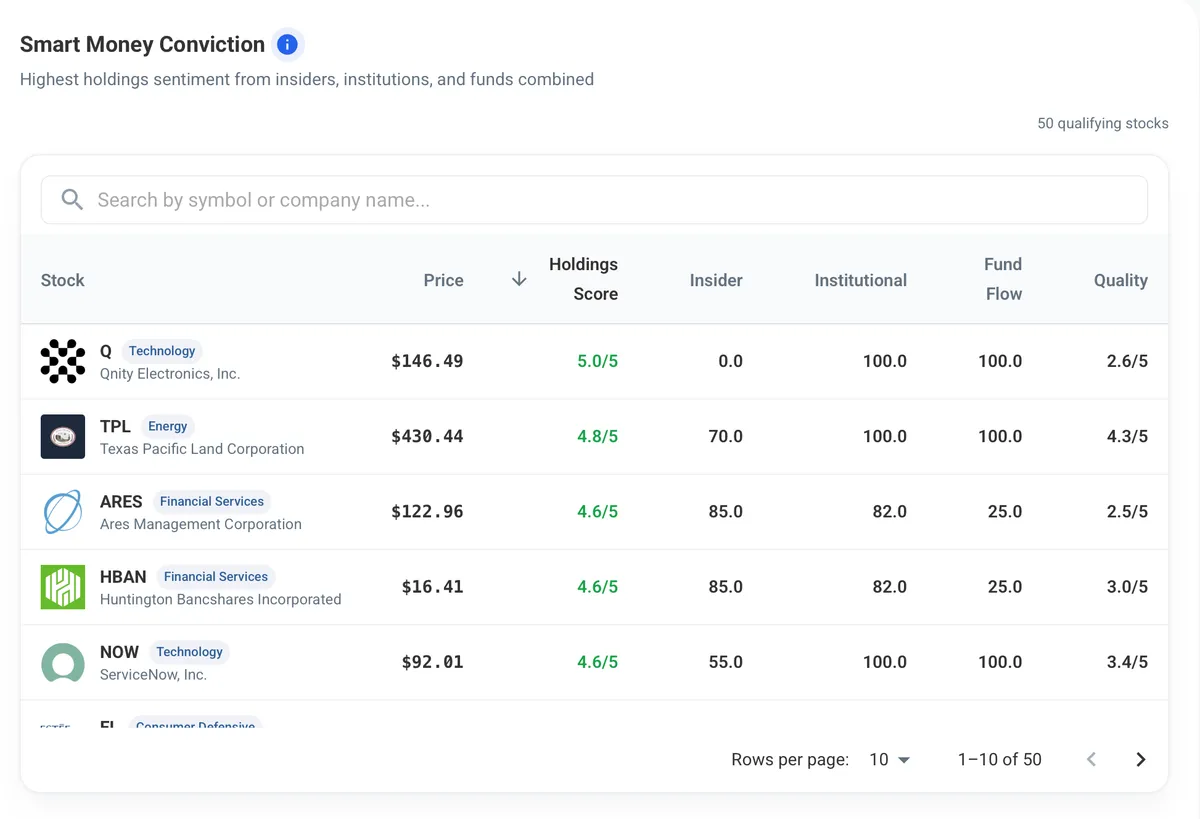Click the ServiceNow, Inc. company name
This screenshot has width=1200, height=819.
[153, 675]
